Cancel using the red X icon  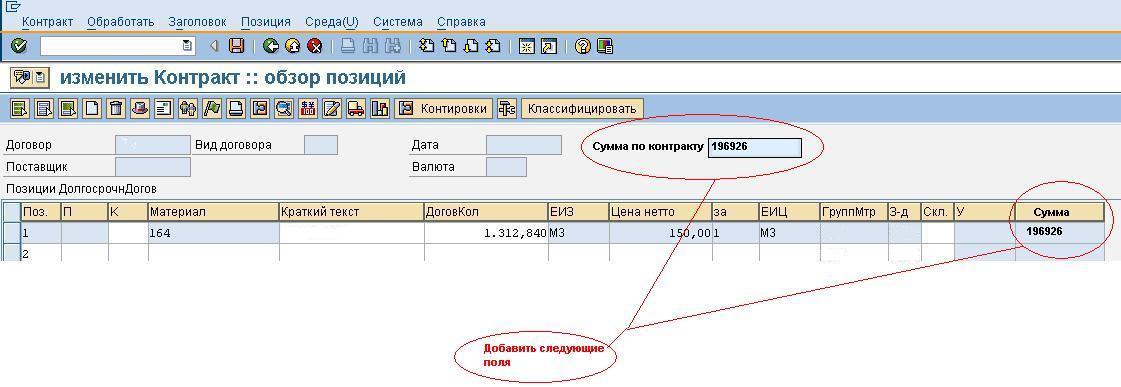pos(315,46)
